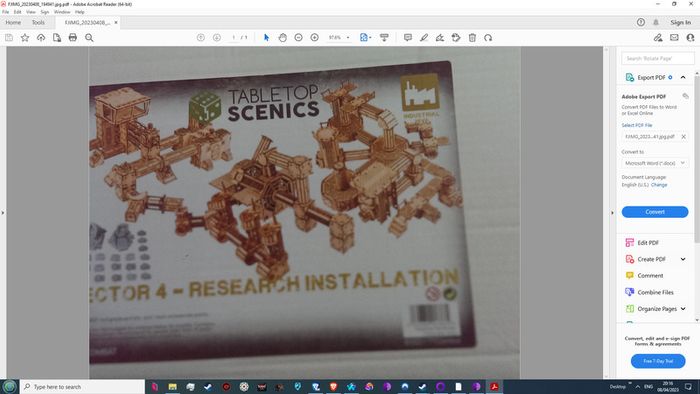Viewport: 700px width, 394px height.
Task: Click the Search tools input field
Action: [x=658, y=58]
